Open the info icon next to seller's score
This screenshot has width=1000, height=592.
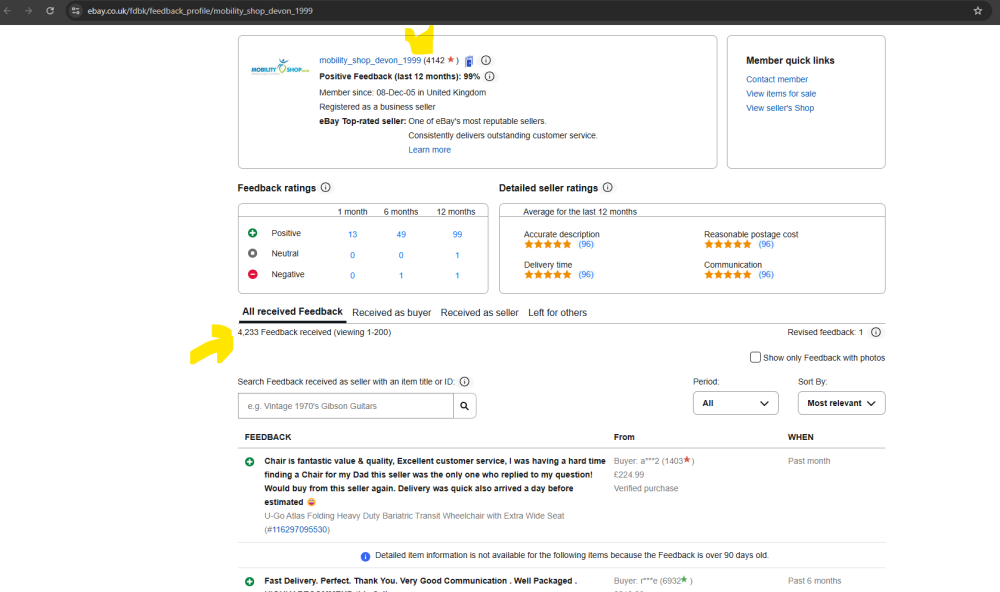486,61
